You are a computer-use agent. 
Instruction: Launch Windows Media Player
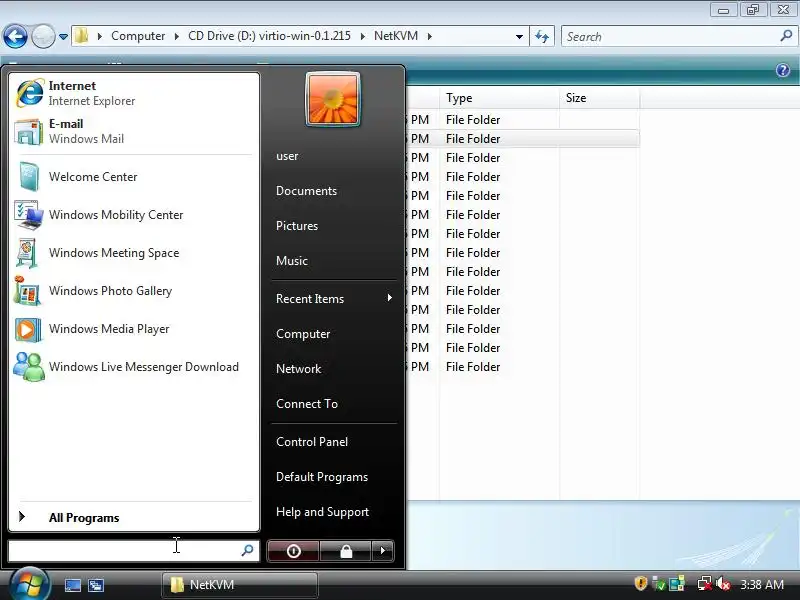(134, 329)
